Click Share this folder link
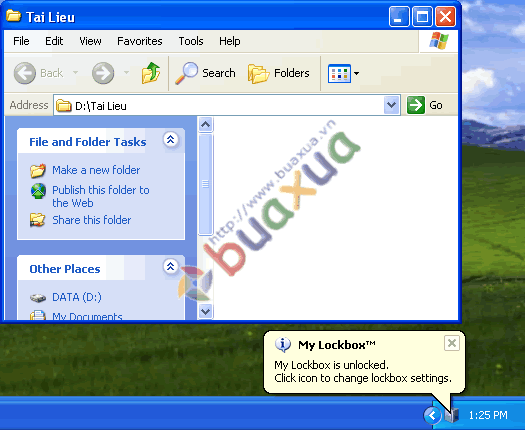Screen dimensions: 525x430 tap(91, 220)
